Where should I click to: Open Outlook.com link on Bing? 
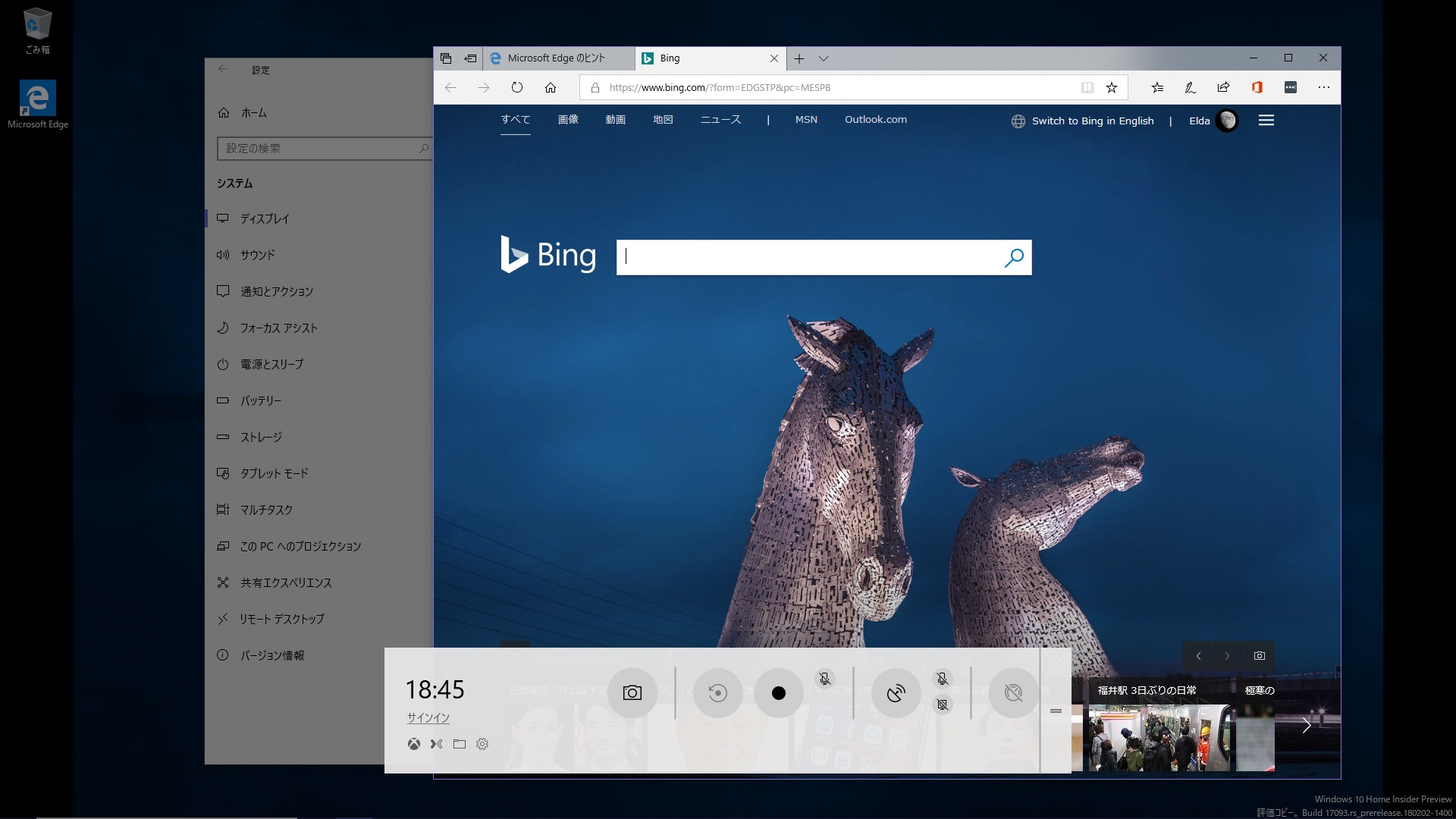point(876,120)
